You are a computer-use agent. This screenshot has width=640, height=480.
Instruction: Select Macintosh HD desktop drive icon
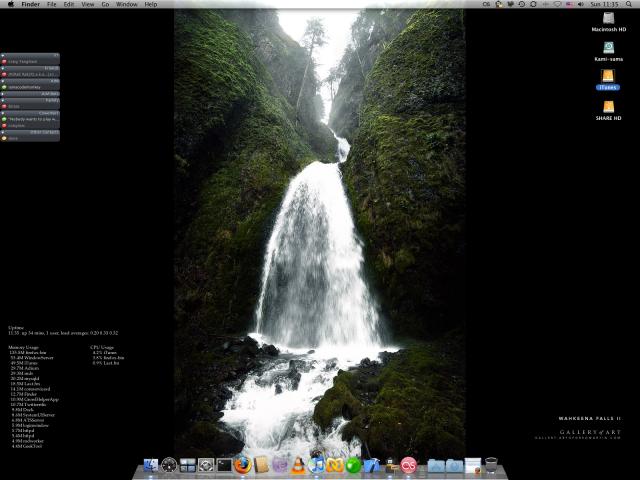[x=609, y=18]
